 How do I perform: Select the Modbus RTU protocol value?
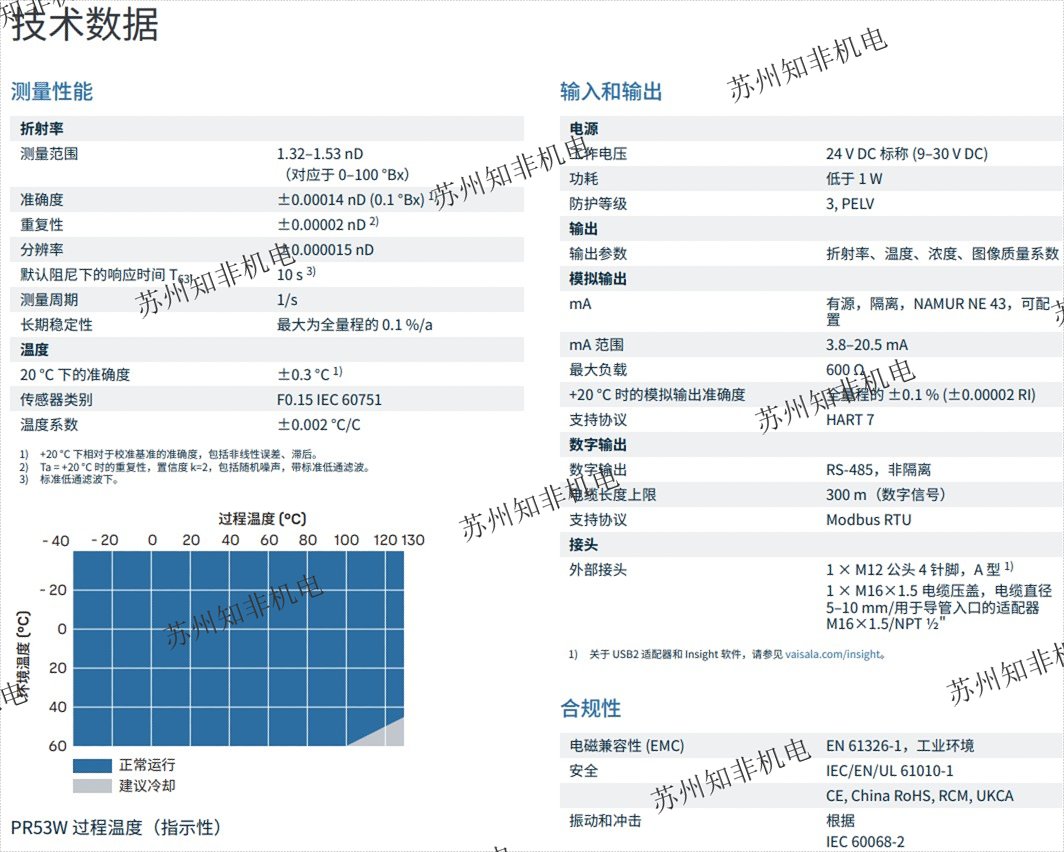pos(868,520)
